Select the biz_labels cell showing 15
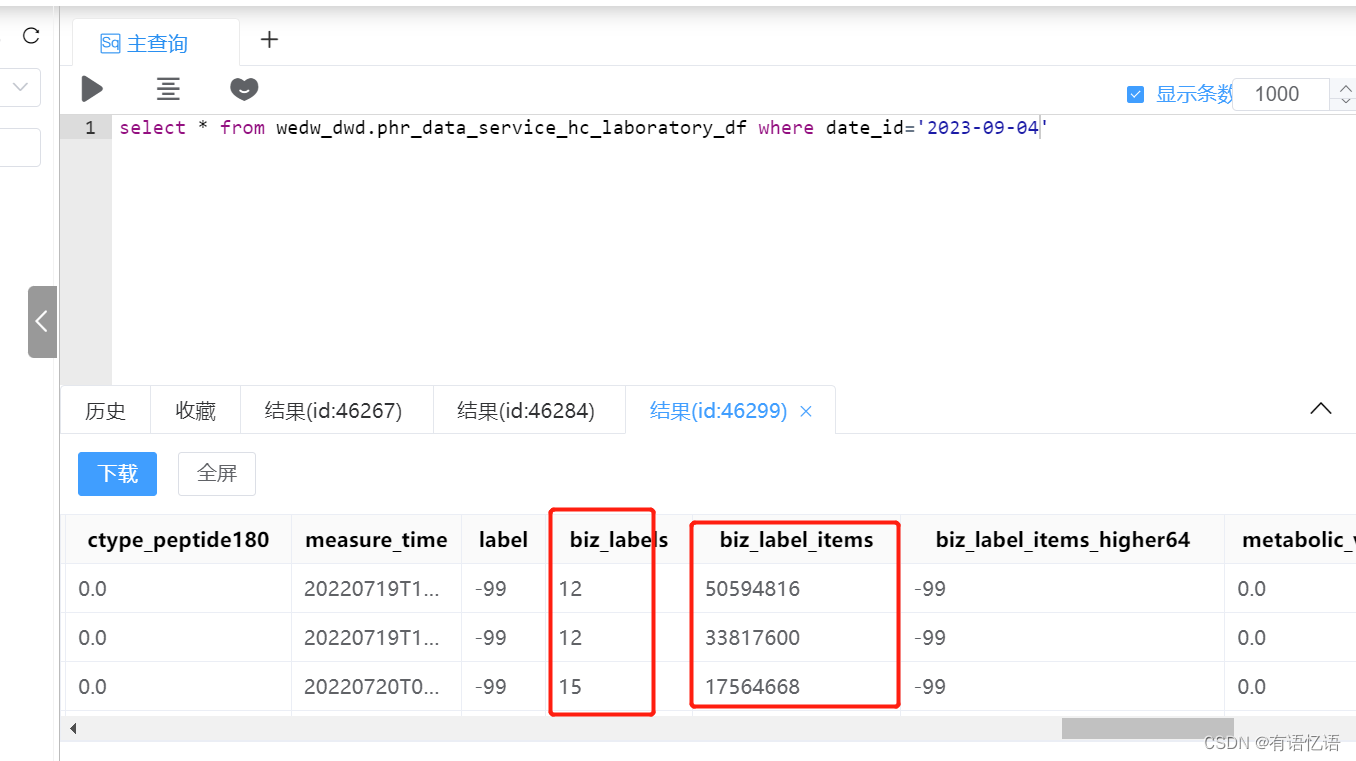Image resolution: width=1356 pixels, height=761 pixels. click(619, 687)
